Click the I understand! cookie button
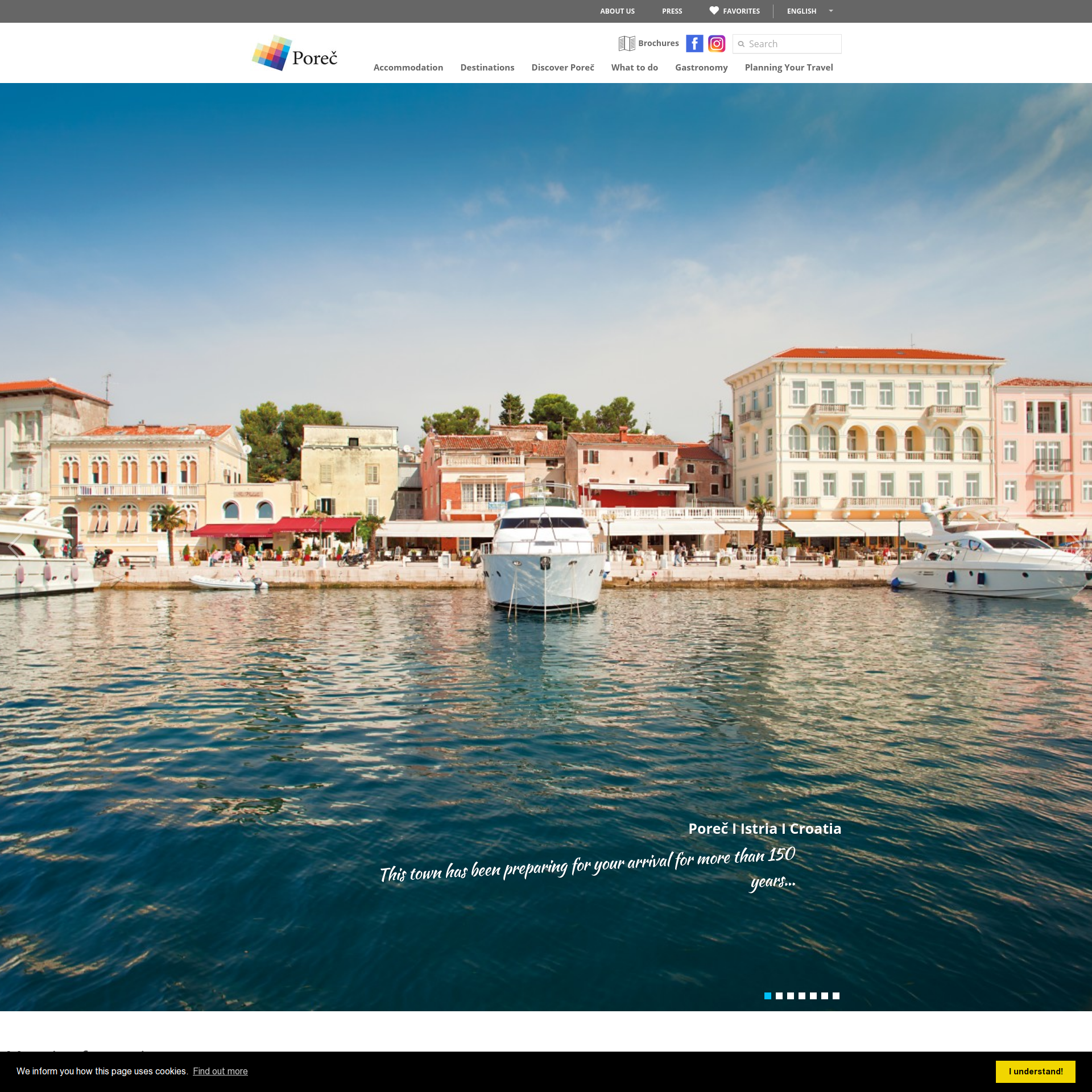1092x1092 pixels. 1035,1072
